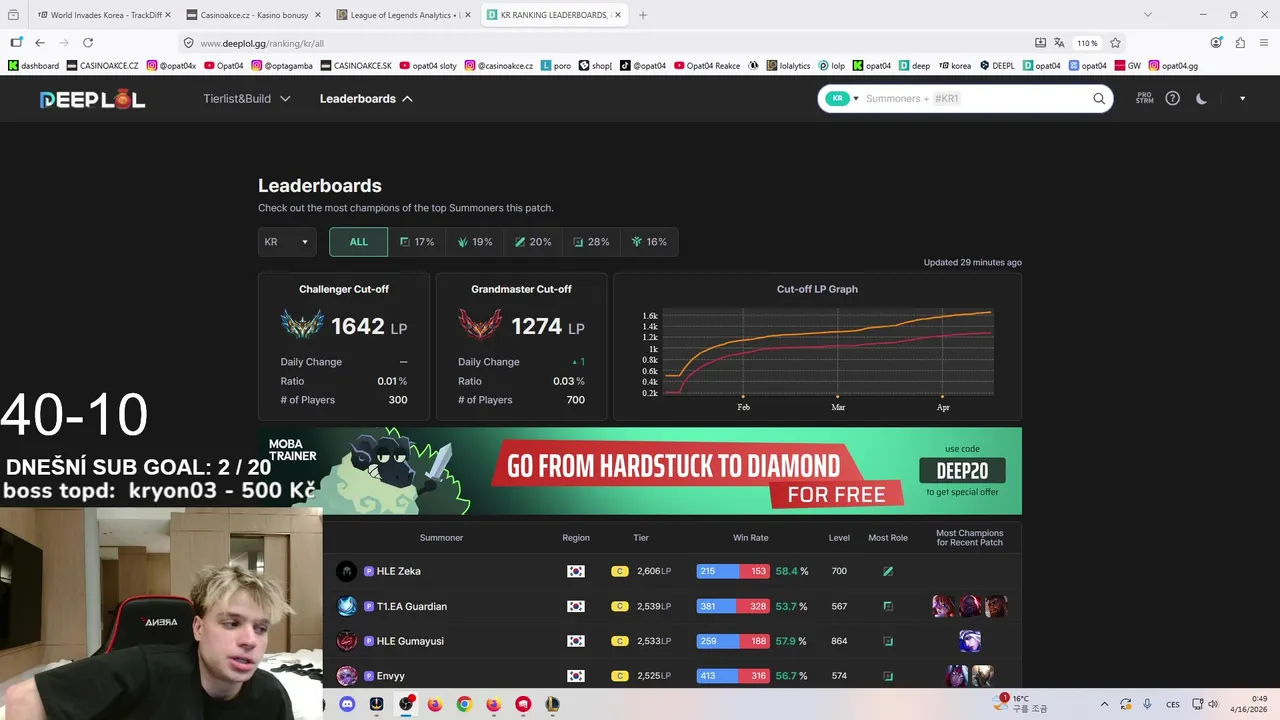1280x720 pixels.
Task: Filter by Top role 17%
Action: click(417, 242)
